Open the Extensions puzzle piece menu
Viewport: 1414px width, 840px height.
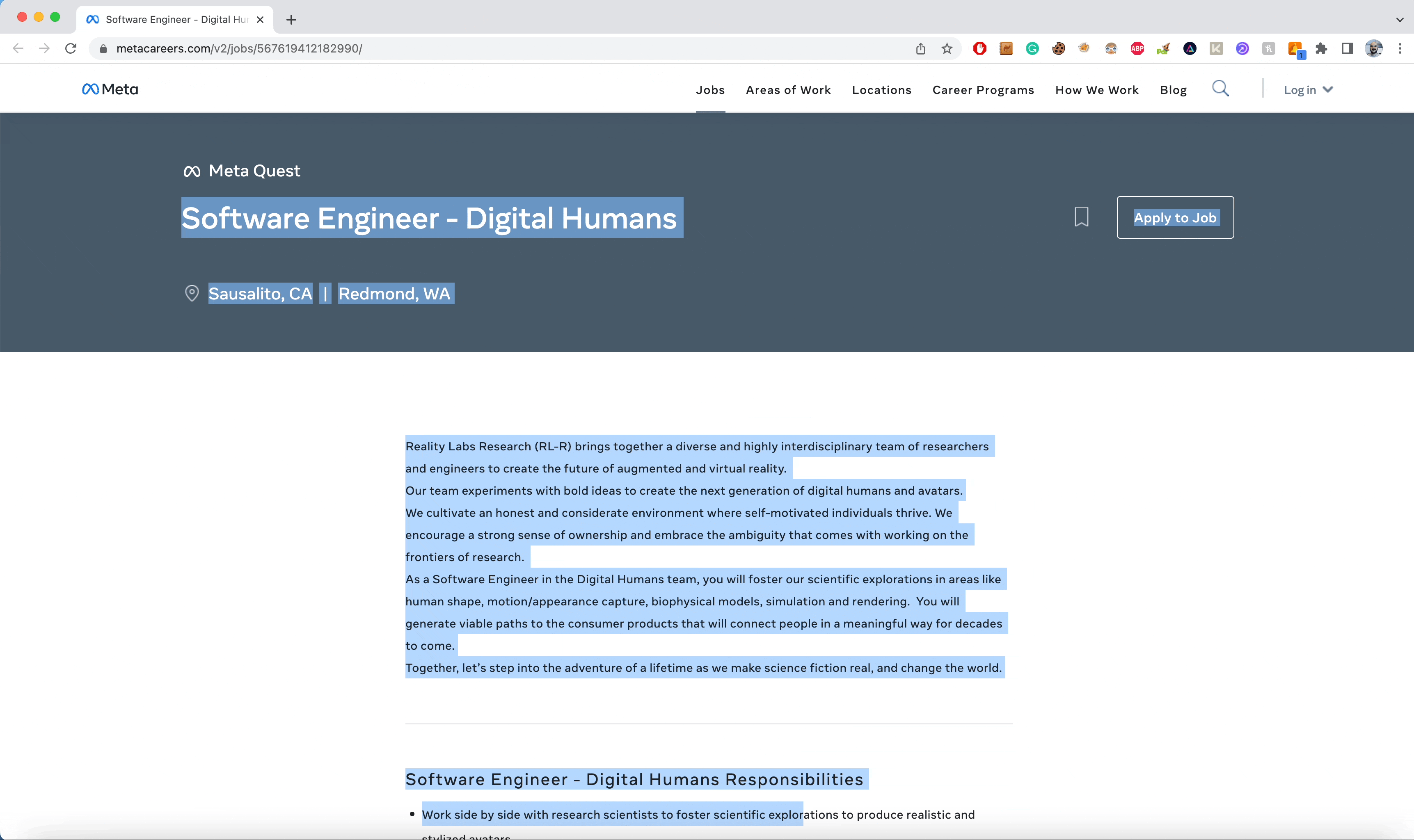tap(1321, 49)
